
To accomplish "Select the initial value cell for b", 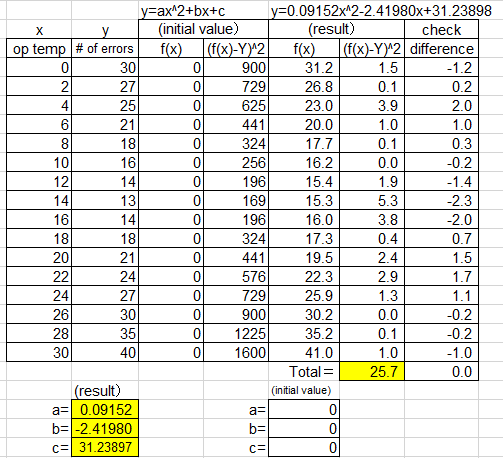I will click(x=304, y=428).
